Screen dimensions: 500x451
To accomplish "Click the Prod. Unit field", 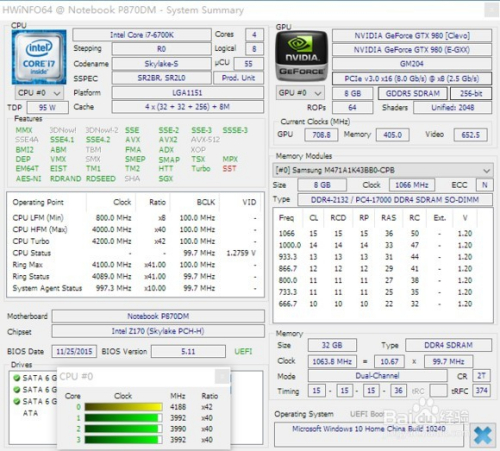I will [238, 78].
